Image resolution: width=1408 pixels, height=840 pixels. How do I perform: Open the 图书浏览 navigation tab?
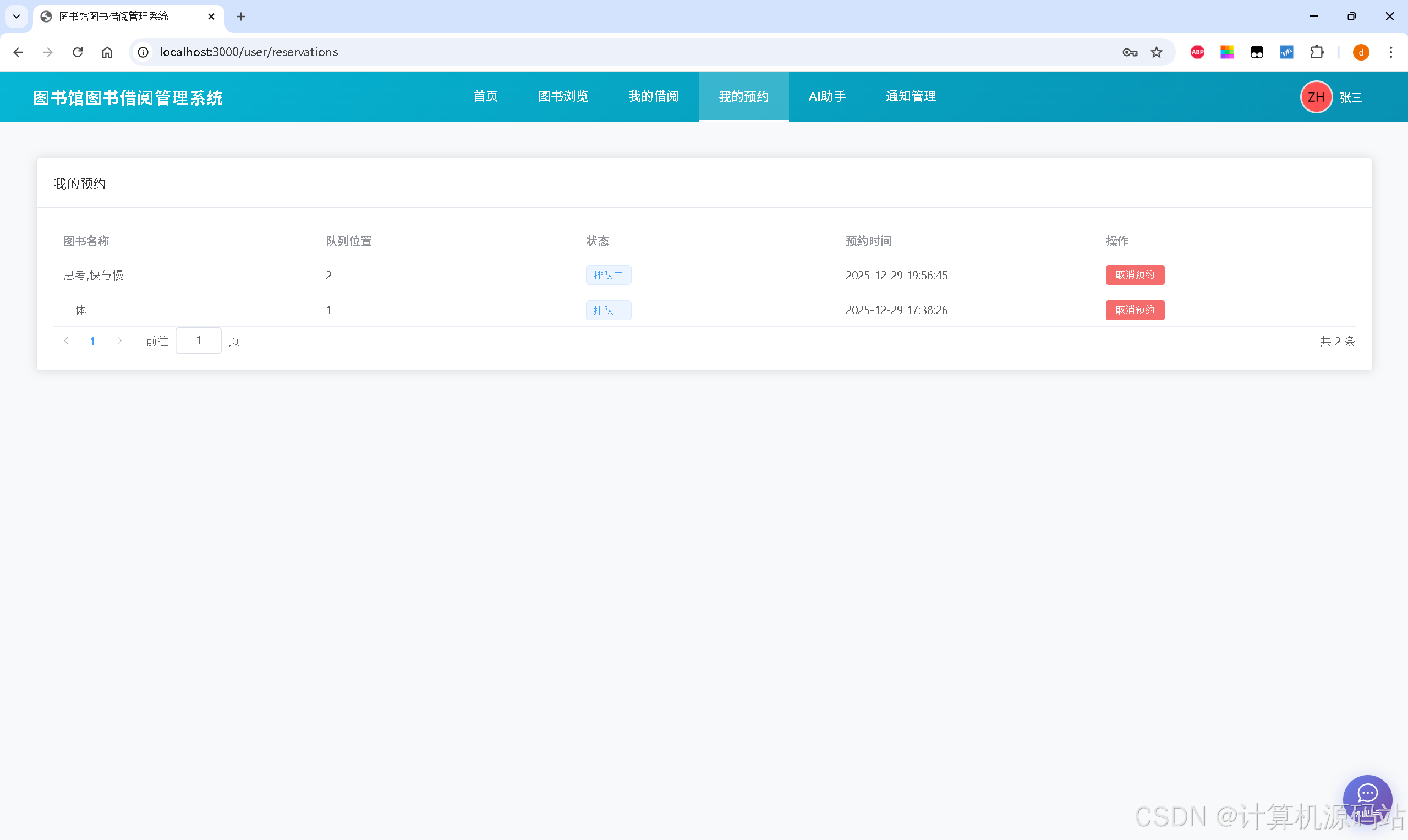click(x=563, y=97)
